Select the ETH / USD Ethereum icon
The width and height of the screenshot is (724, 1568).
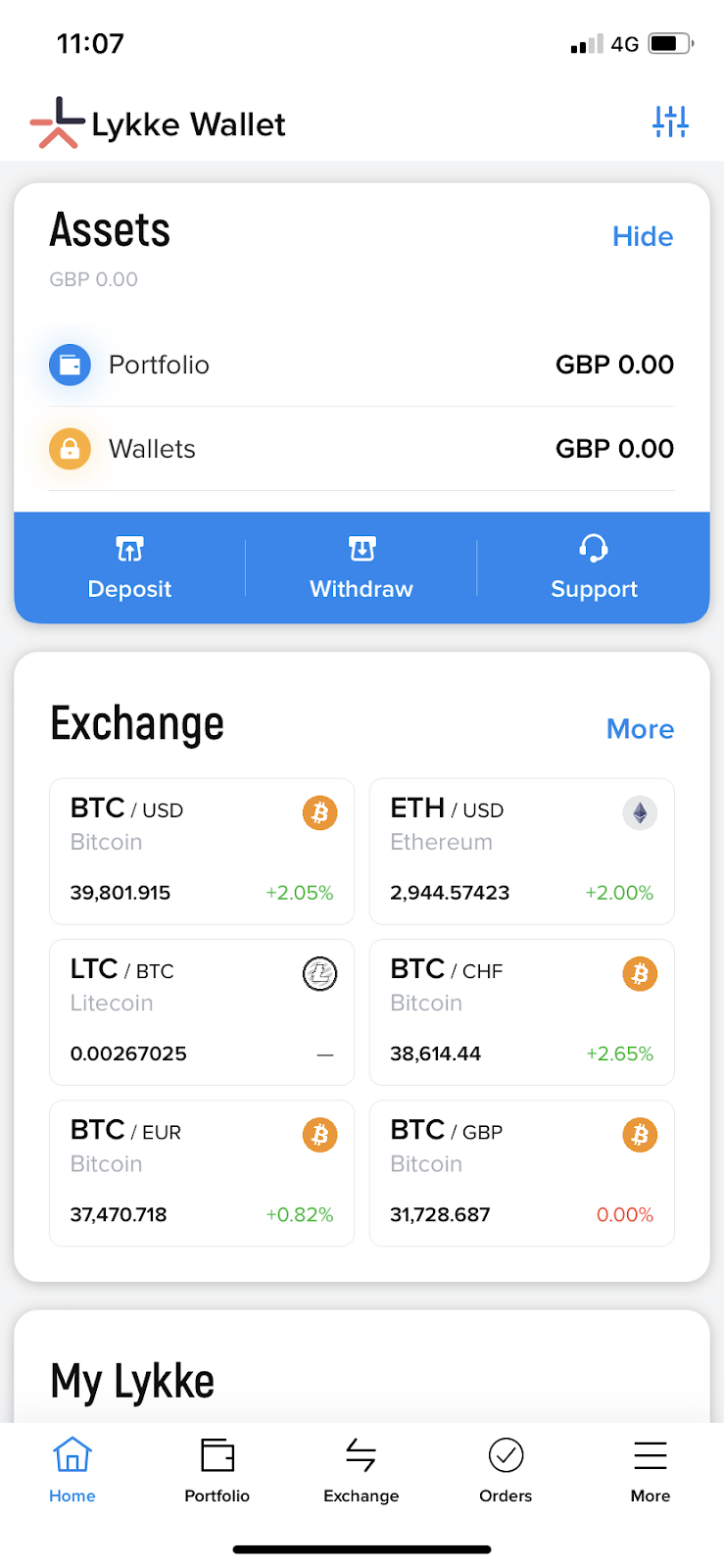pos(640,812)
